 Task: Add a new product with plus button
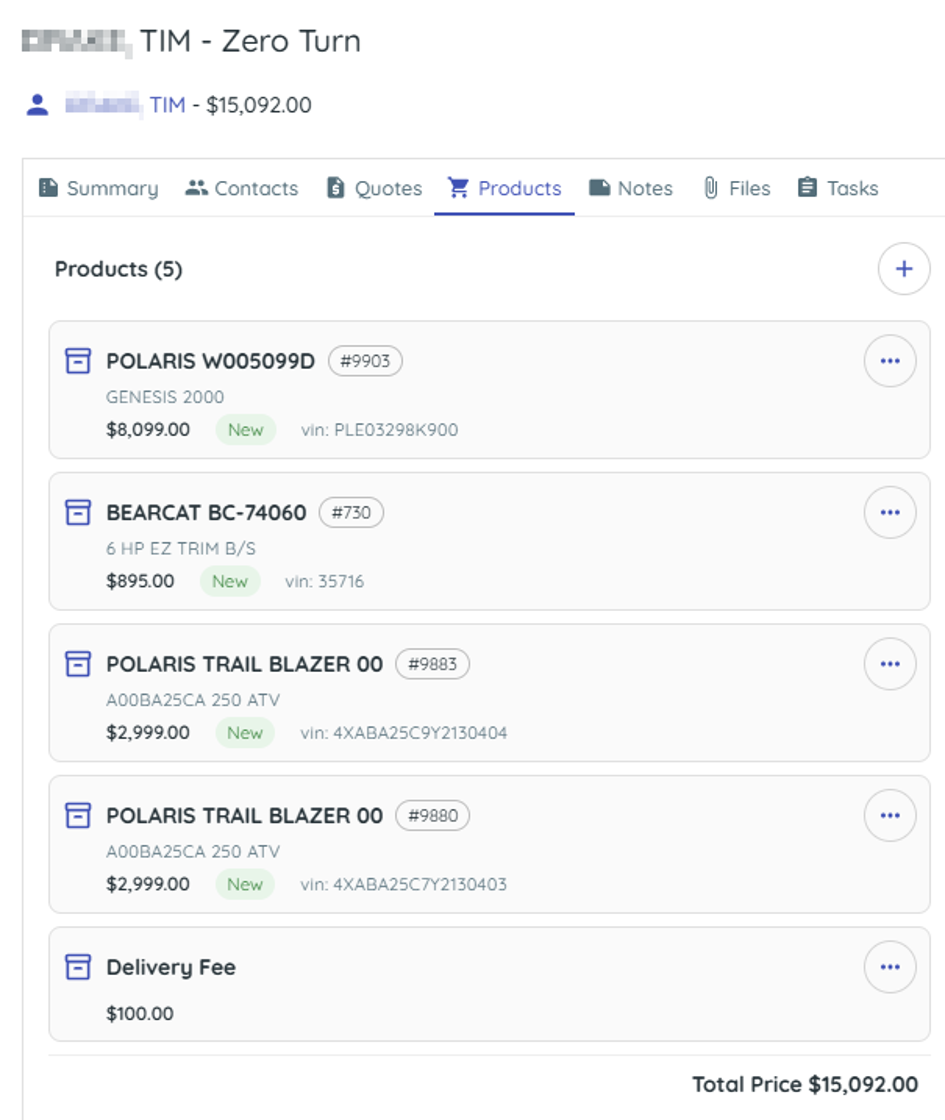(904, 269)
